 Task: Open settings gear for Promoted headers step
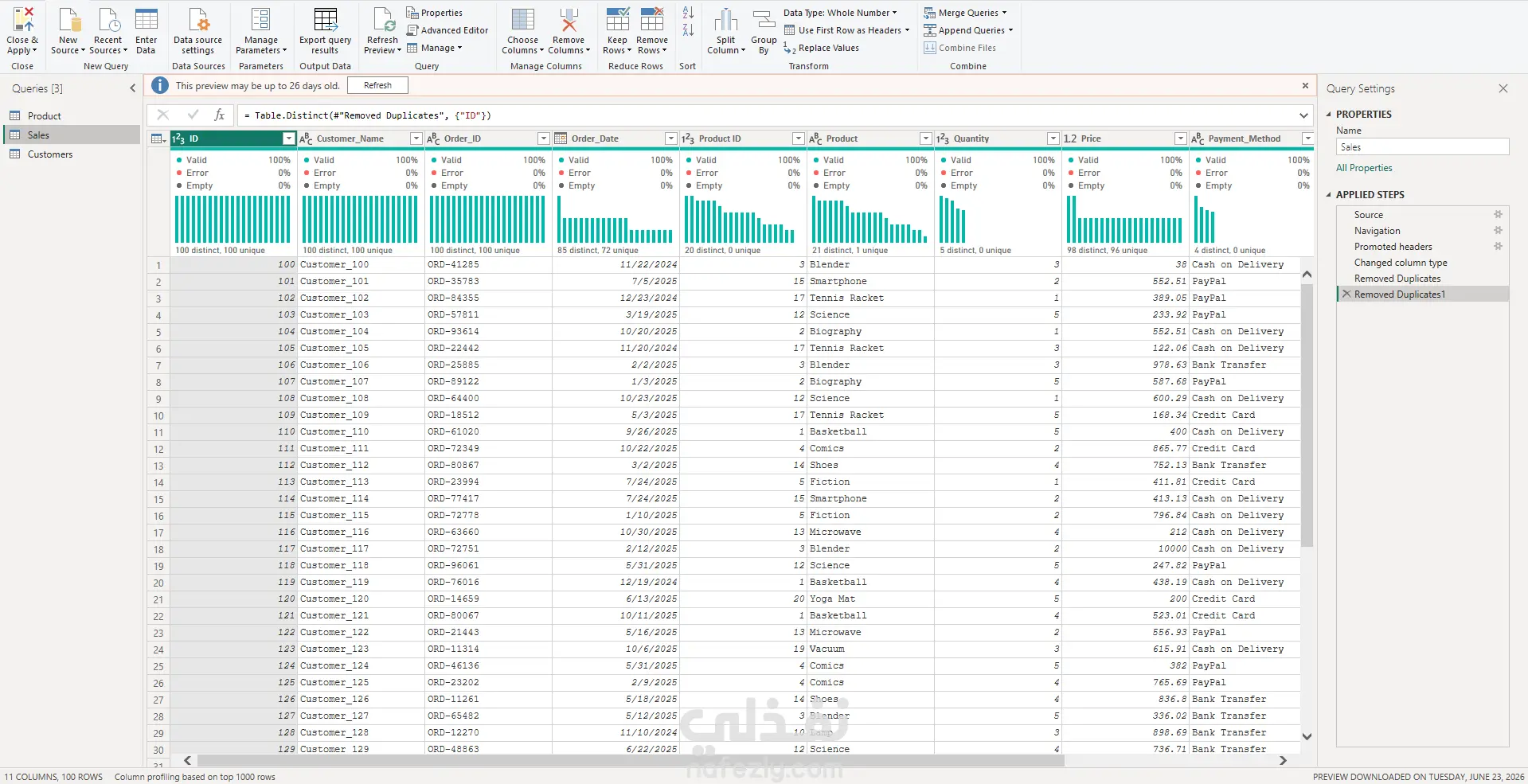coord(1498,247)
